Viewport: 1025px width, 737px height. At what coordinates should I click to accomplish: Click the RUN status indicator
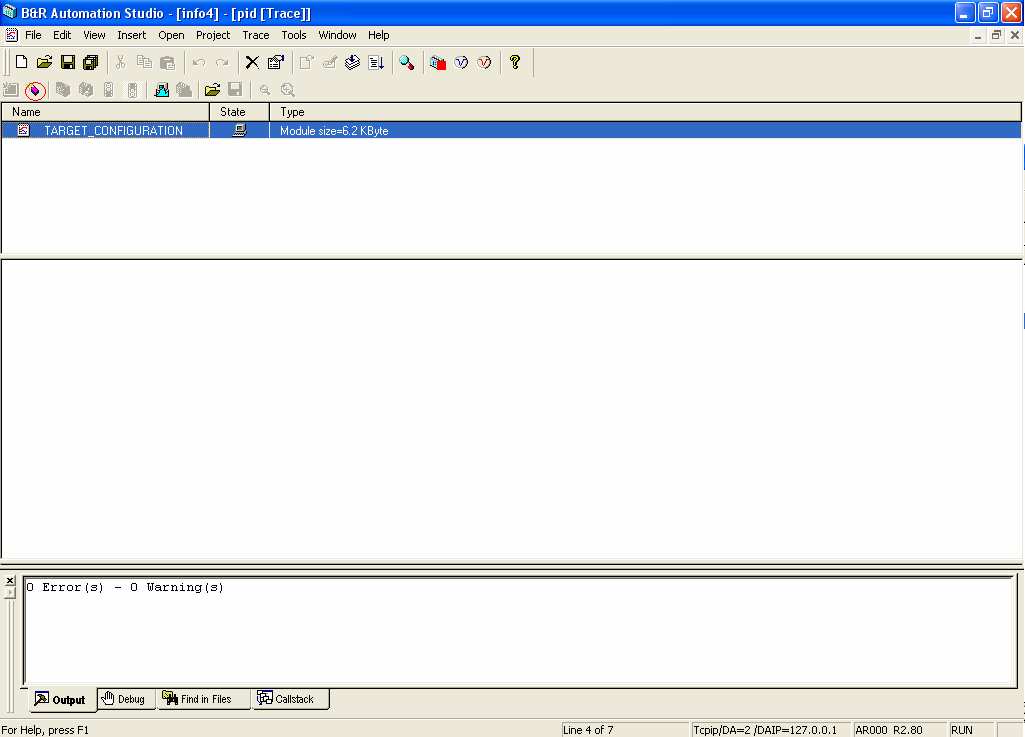971,730
